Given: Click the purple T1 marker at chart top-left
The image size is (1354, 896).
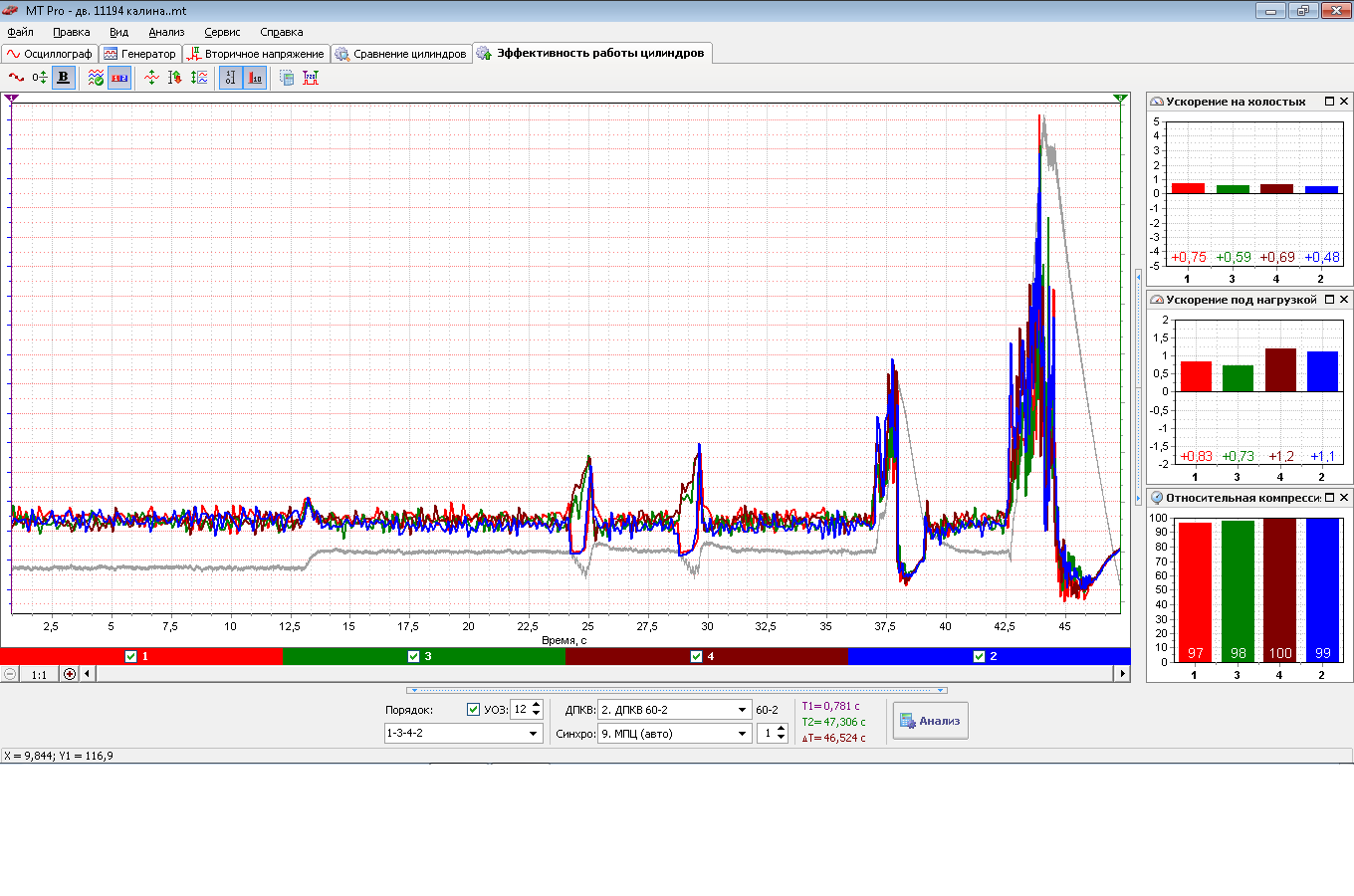Looking at the screenshot, I should pos(11,98).
